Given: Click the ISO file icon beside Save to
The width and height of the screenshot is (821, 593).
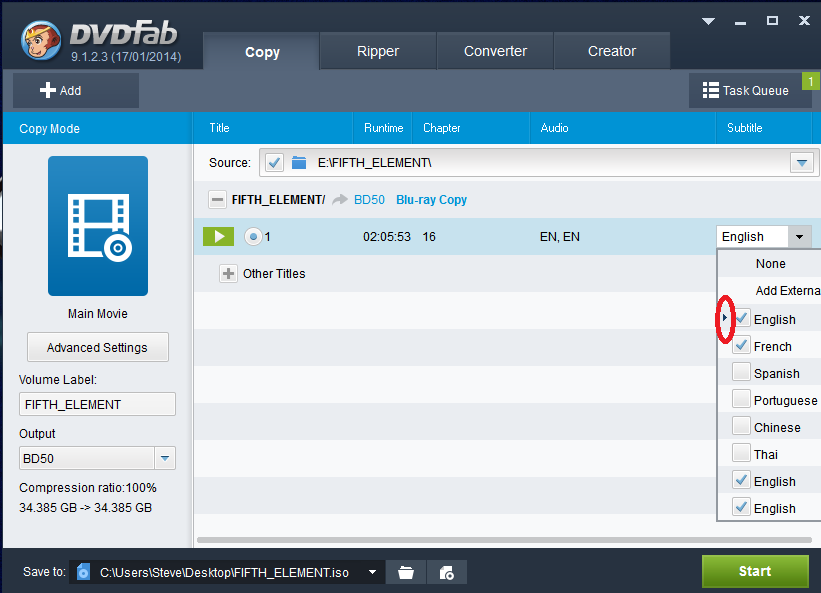Looking at the screenshot, I should 83,572.
